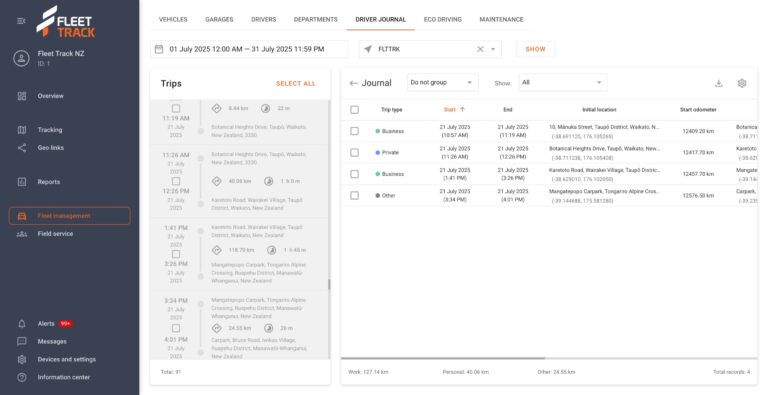The width and height of the screenshot is (768, 395).
Task: Switch to the Drivers tab
Action: coord(264,20)
